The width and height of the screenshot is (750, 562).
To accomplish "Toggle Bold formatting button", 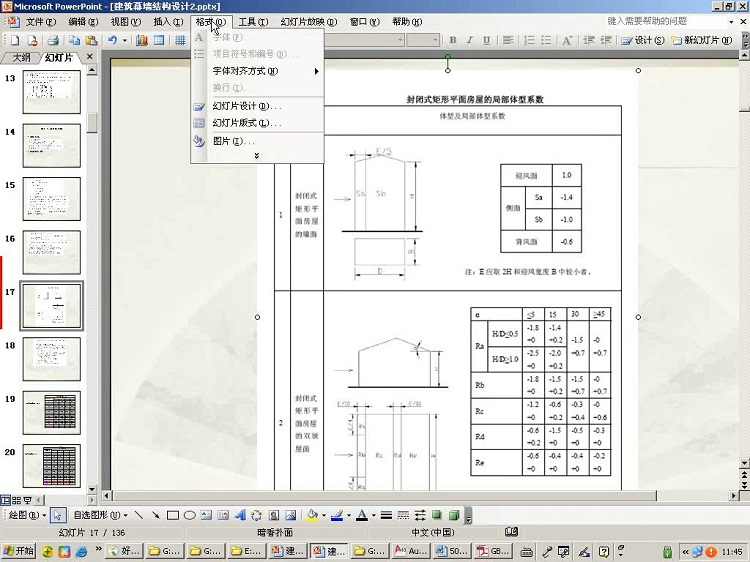I will click(452, 40).
